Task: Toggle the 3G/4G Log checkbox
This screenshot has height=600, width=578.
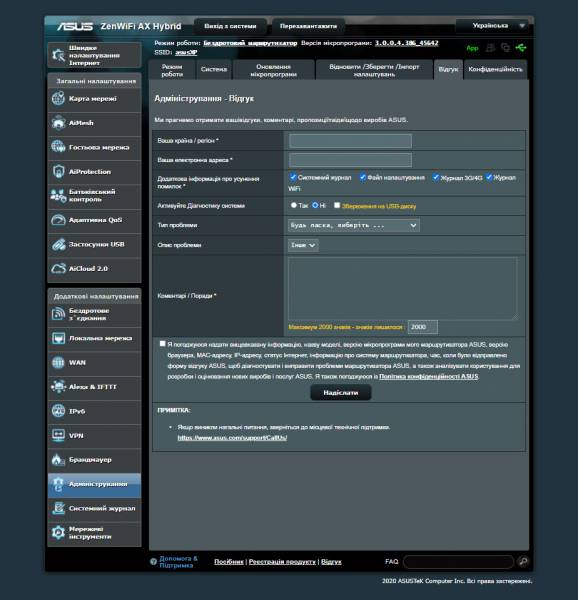Action: coord(436,177)
